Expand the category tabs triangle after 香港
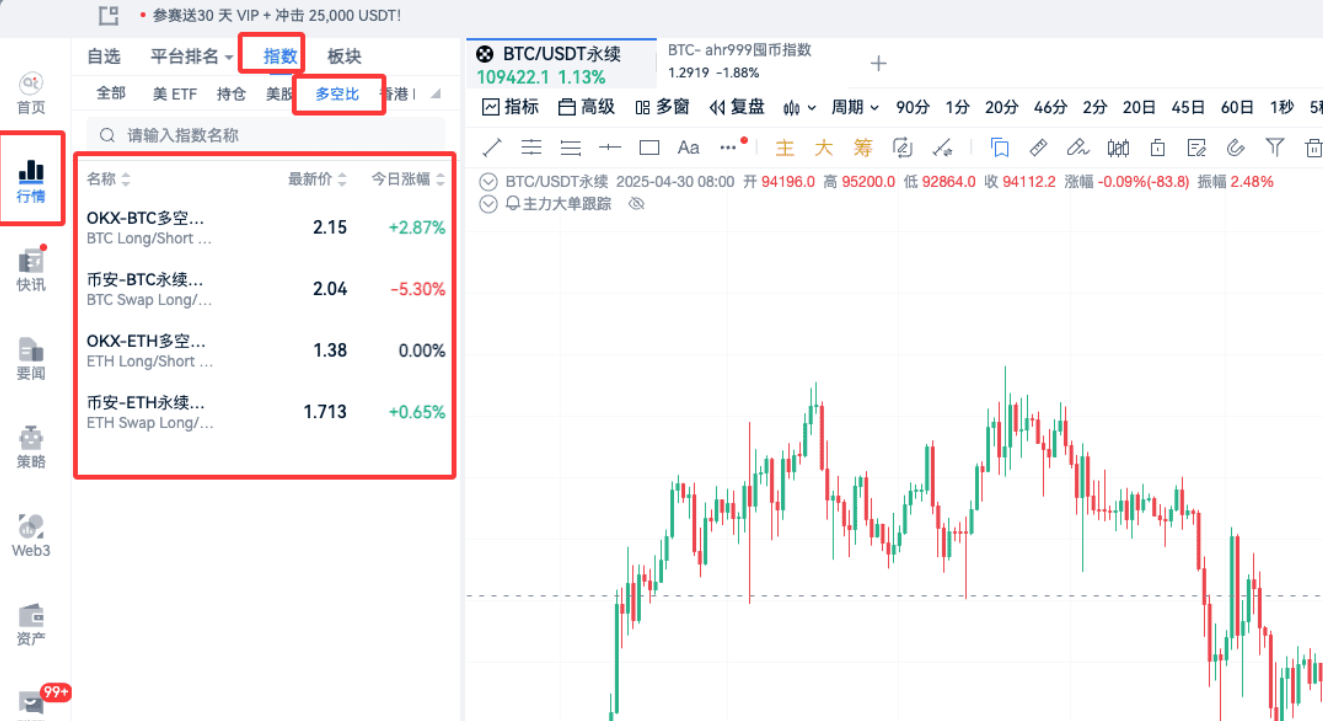Viewport: 1323px width, 721px height. [435, 94]
